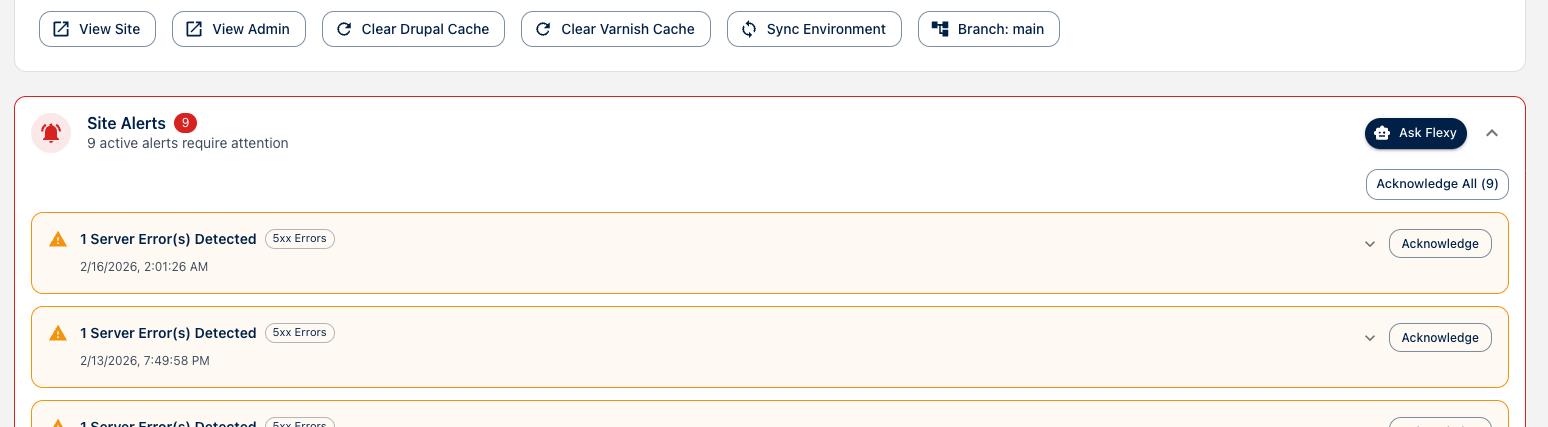Click the Flexy robot icon

pyautogui.click(x=1382, y=133)
